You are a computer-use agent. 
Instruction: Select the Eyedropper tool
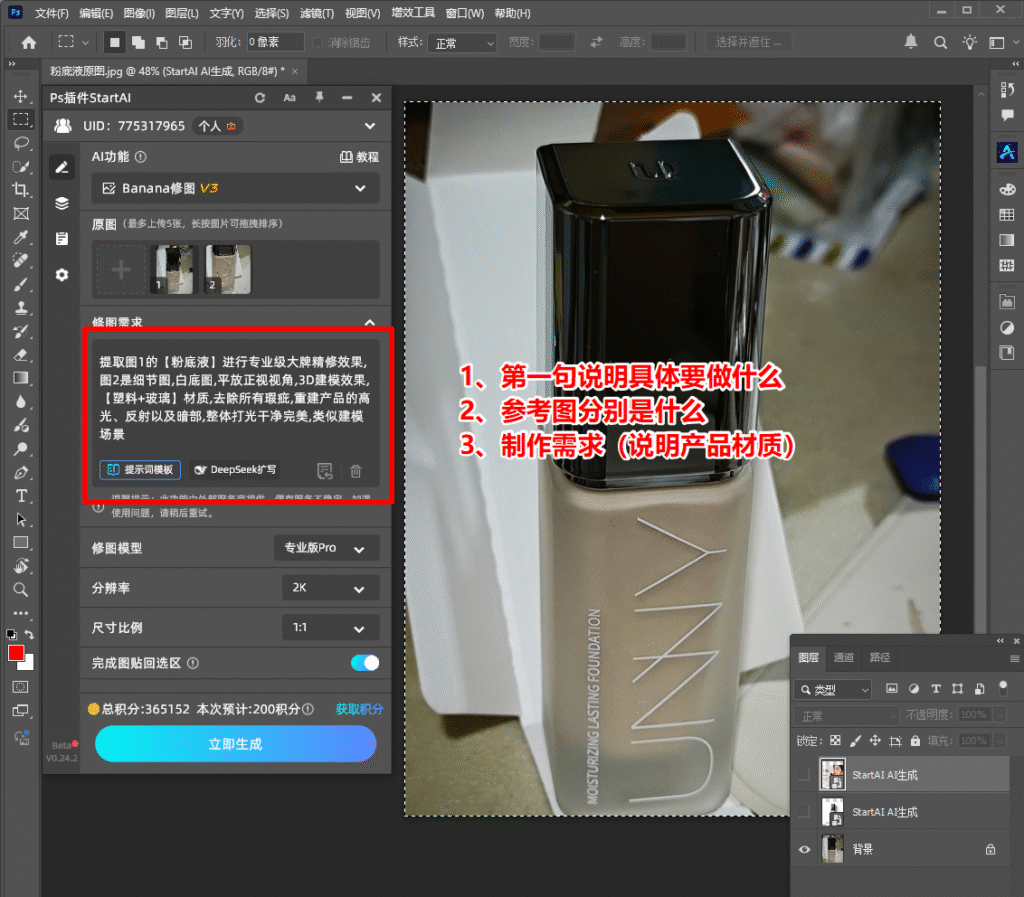pyautogui.click(x=20, y=237)
